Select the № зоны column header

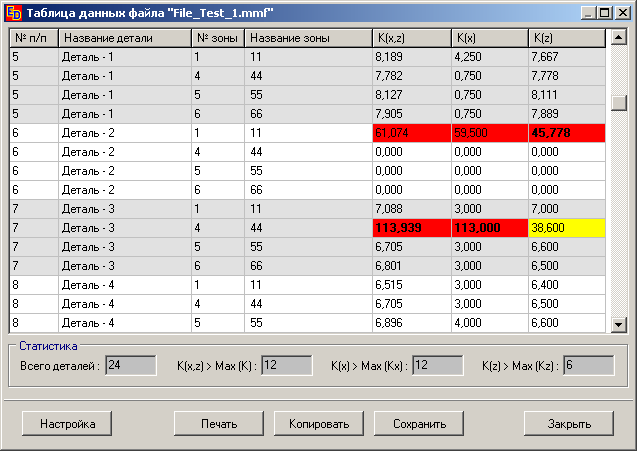[217, 38]
